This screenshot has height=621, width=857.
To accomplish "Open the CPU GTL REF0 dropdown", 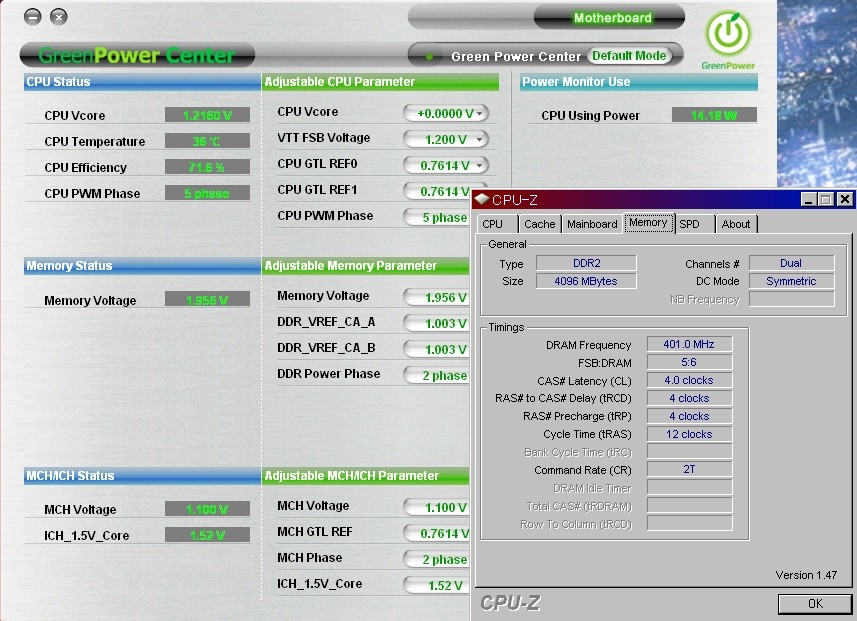I will click(445, 166).
